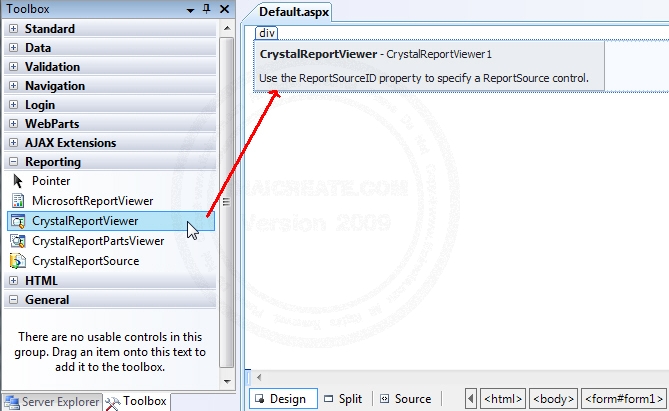Expand the AJAX Extensions group
Image resolution: width=669 pixels, height=411 pixels.
[x=14, y=143]
